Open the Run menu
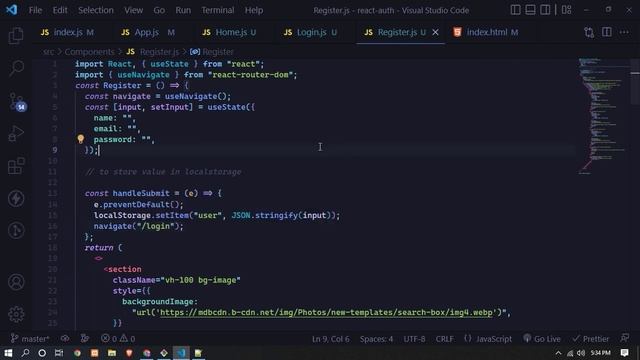This screenshot has width=640, height=360. (183, 10)
